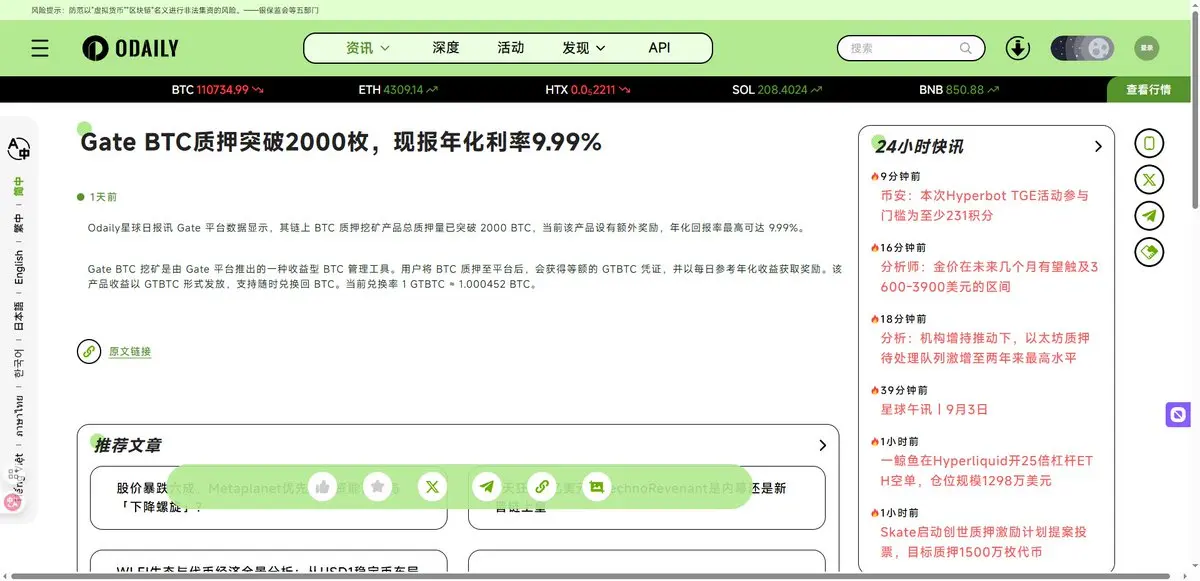Expand 24小时快讯 panel arrow
The image size is (1200, 581).
tap(1098, 147)
